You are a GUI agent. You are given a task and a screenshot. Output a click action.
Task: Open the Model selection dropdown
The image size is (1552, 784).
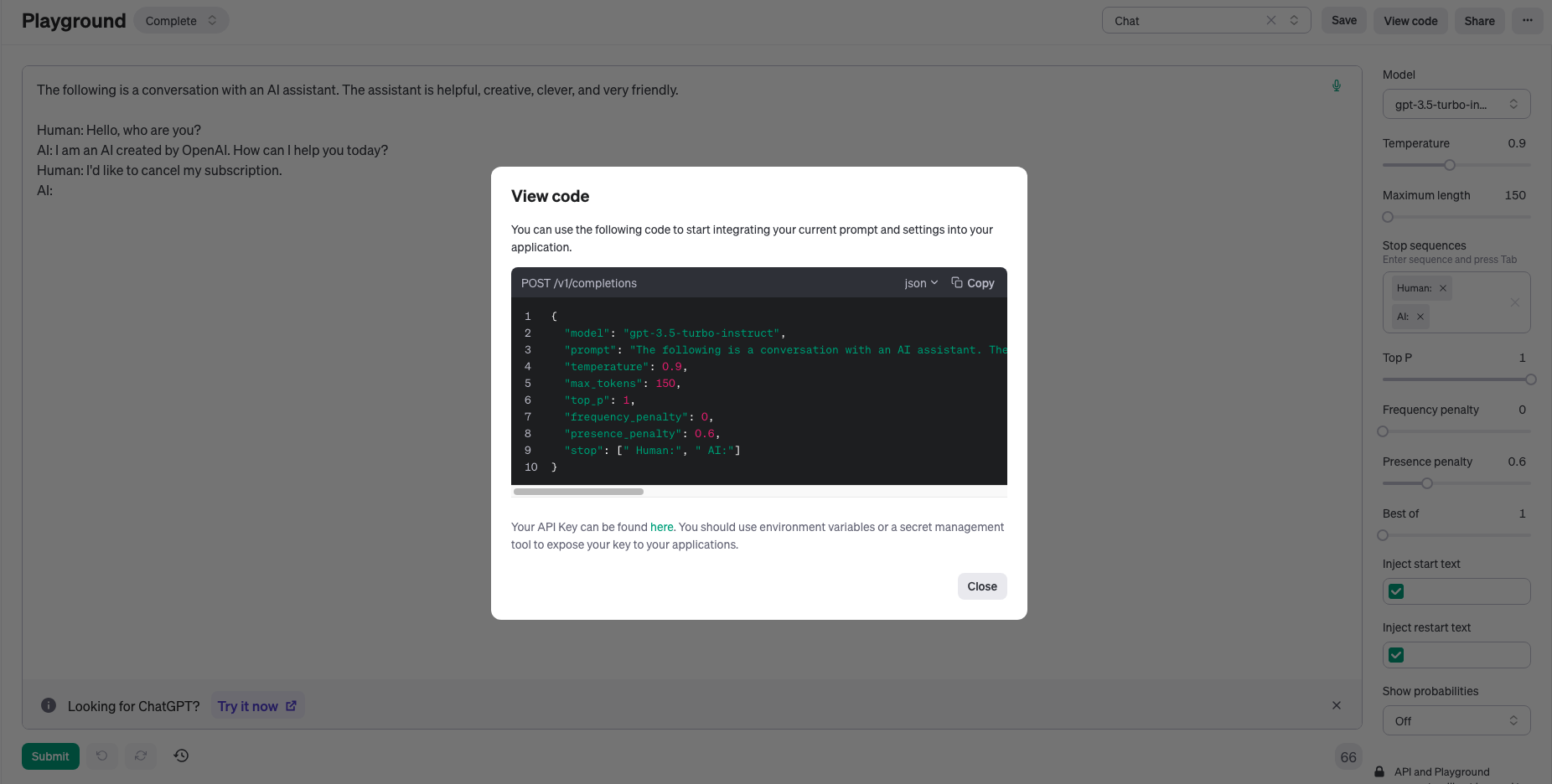click(1456, 104)
